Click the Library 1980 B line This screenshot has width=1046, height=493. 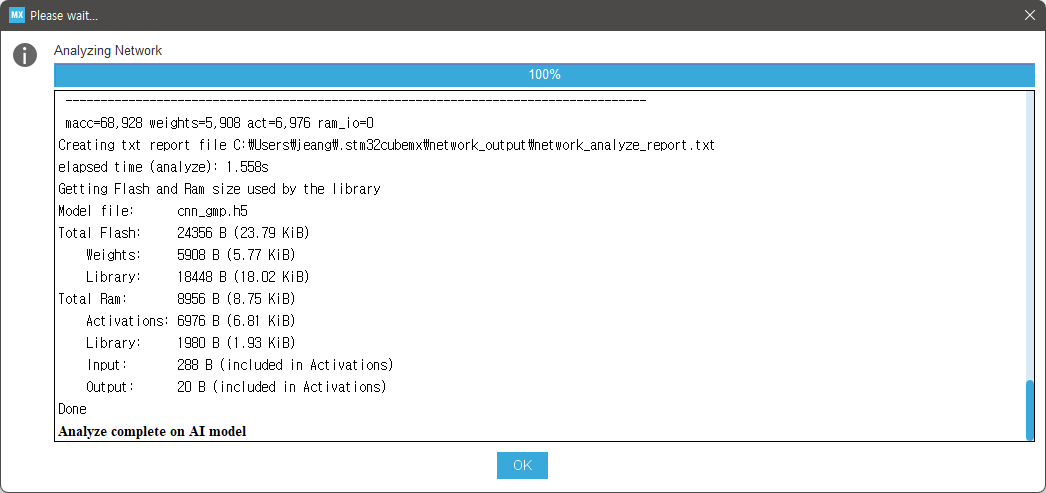[x=191, y=343]
